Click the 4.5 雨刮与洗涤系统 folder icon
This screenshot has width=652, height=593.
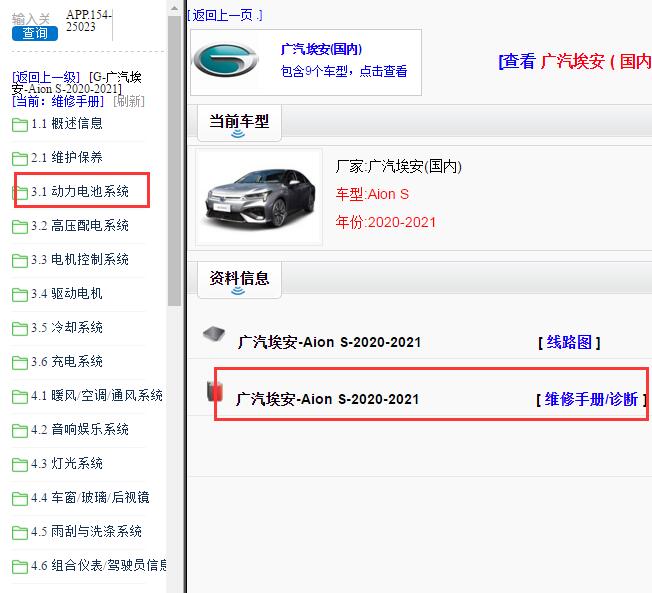pyautogui.click(x=20, y=533)
